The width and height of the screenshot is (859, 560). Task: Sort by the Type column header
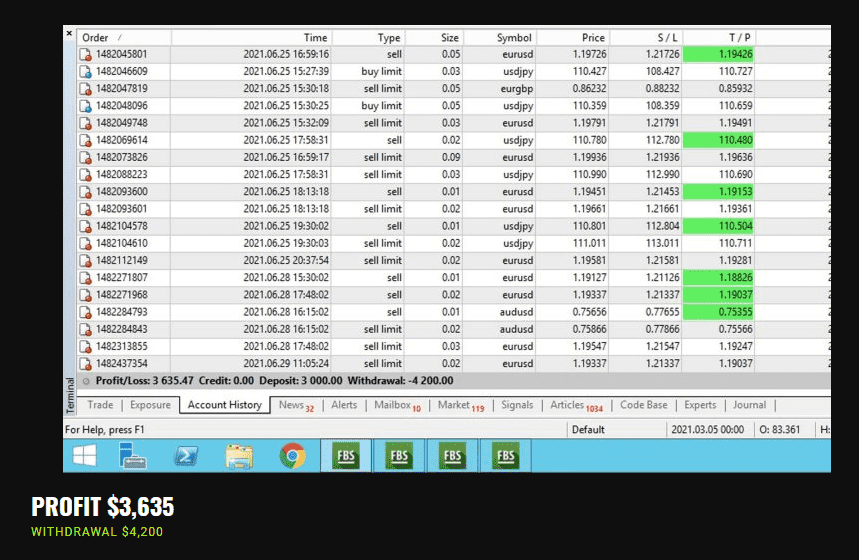click(368, 37)
